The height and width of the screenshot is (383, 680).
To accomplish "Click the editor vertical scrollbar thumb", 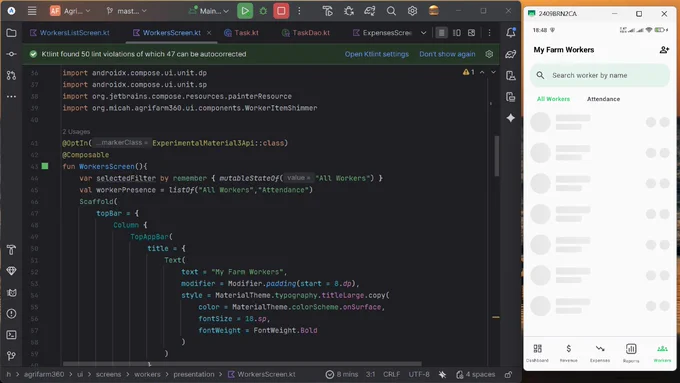I will point(497,156).
